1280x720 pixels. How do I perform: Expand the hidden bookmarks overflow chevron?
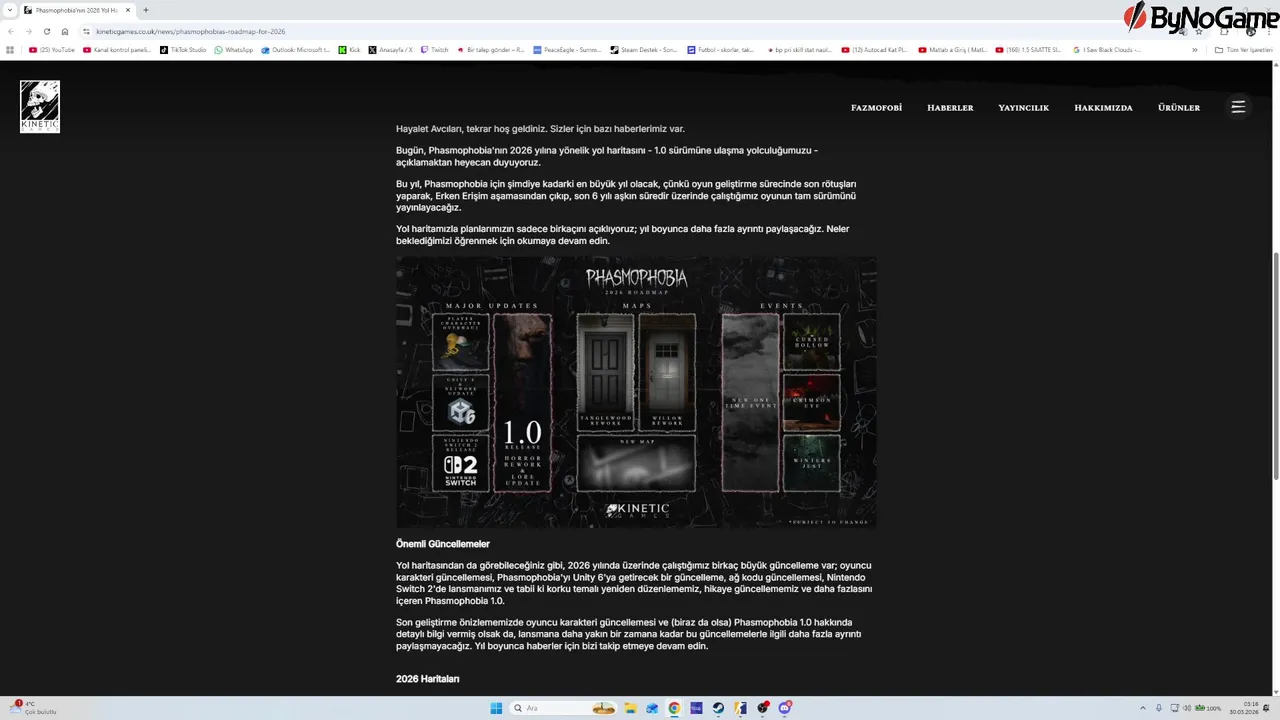click(x=1194, y=49)
